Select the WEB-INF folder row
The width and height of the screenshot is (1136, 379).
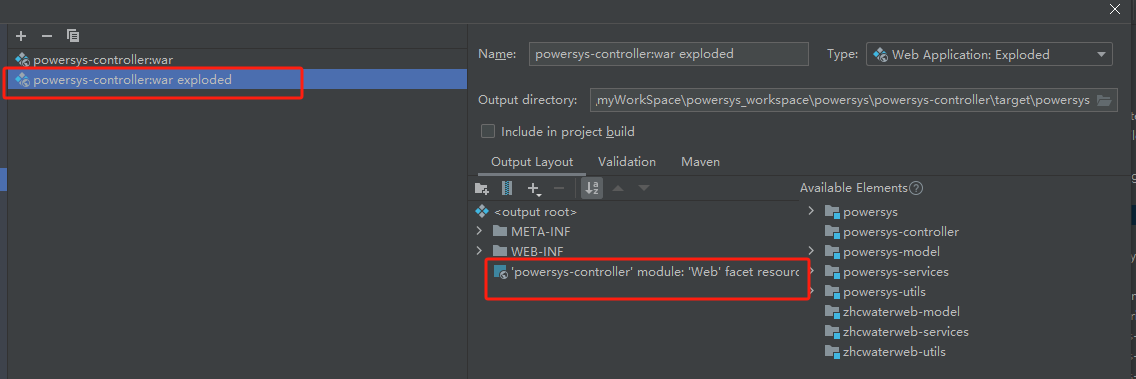[x=537, y=251]
